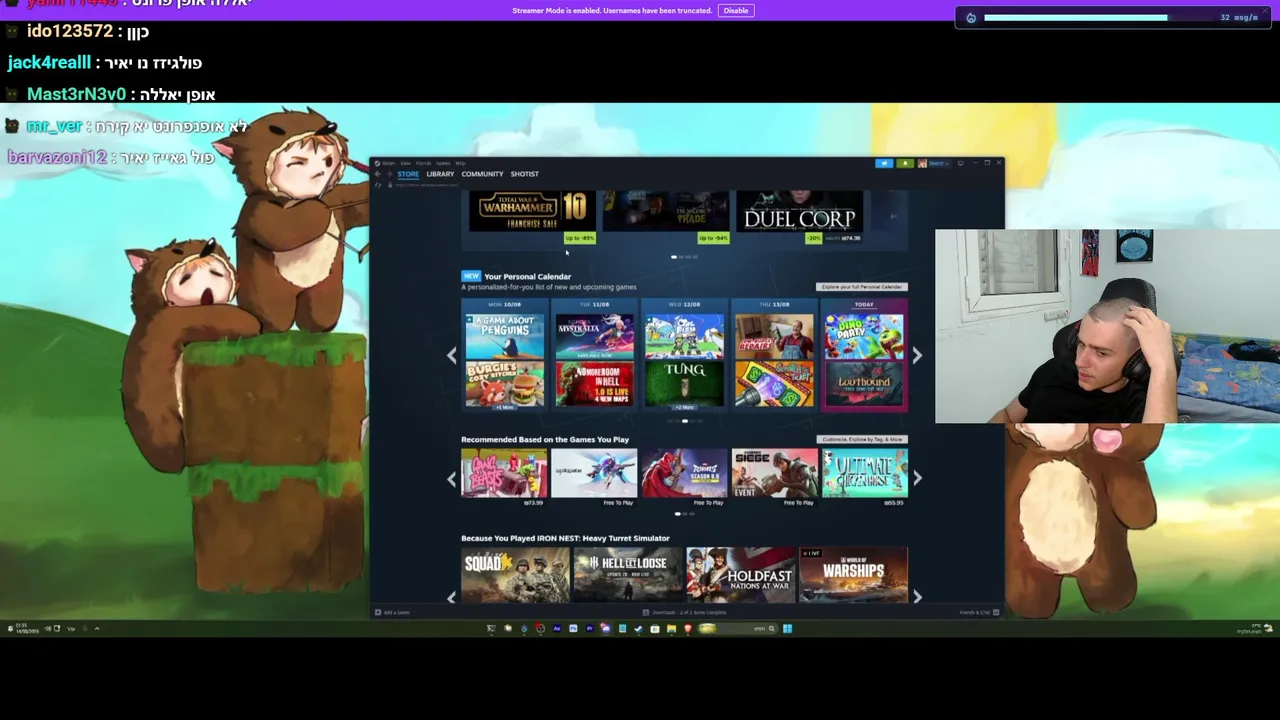
Task: Click chat username Mast3rN3v0
Action: coord(76,94)
